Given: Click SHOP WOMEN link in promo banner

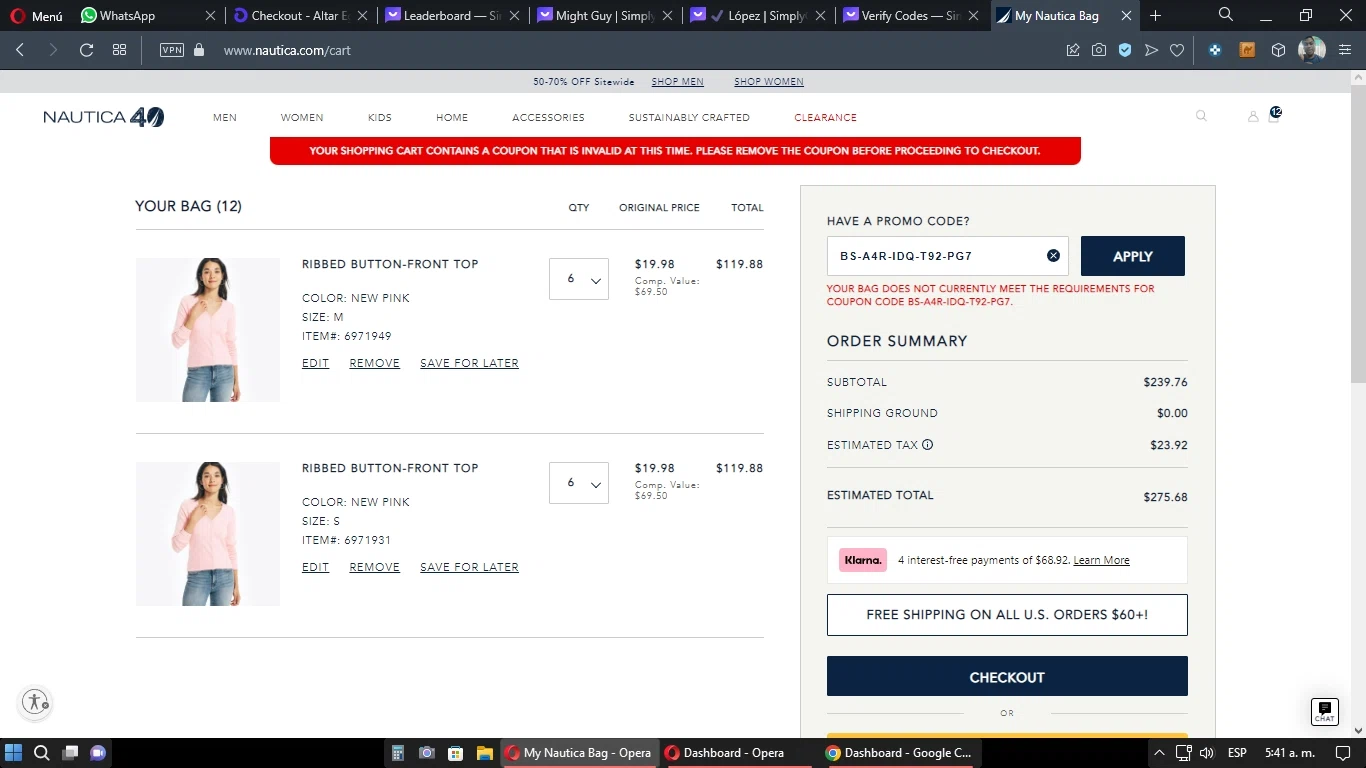Looking at the screenshot, I should coord(769,82).
